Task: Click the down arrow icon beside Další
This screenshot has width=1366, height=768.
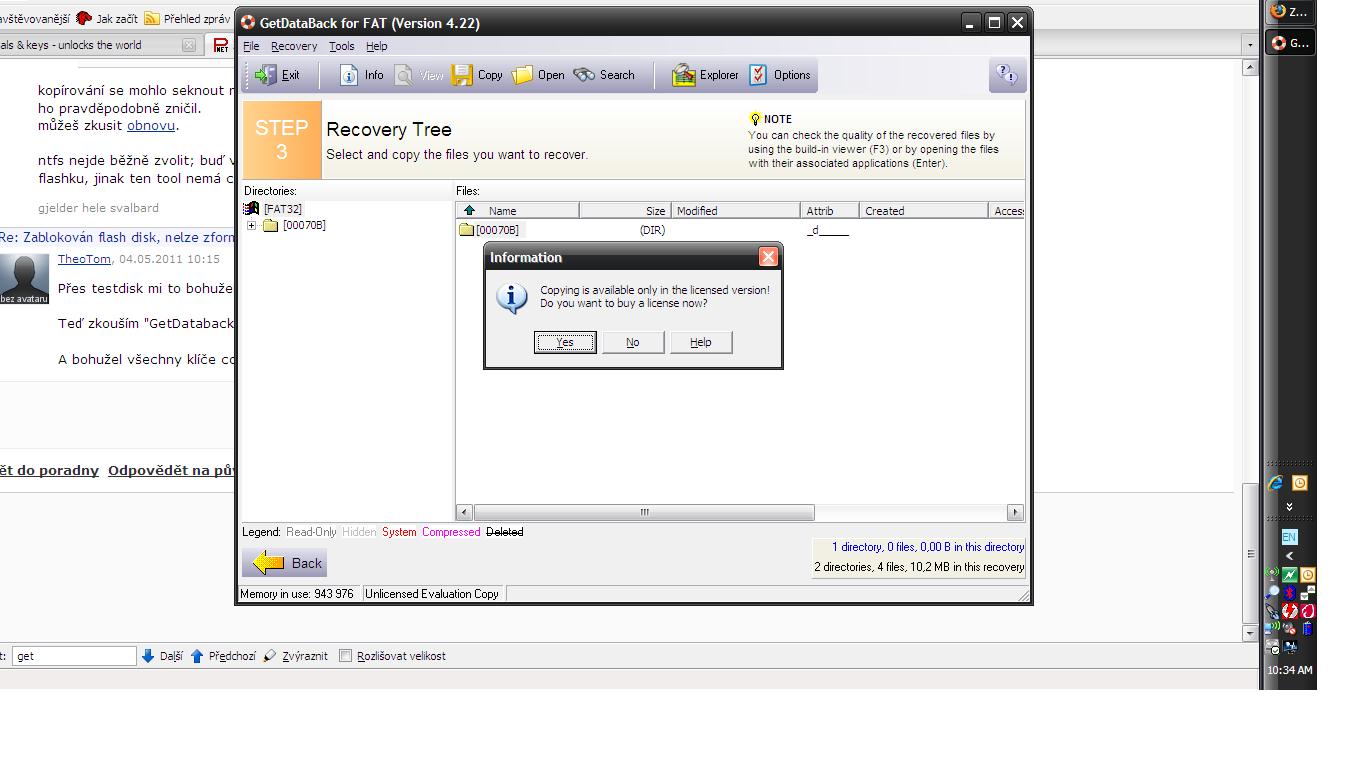Action: [x=148, y=656]
